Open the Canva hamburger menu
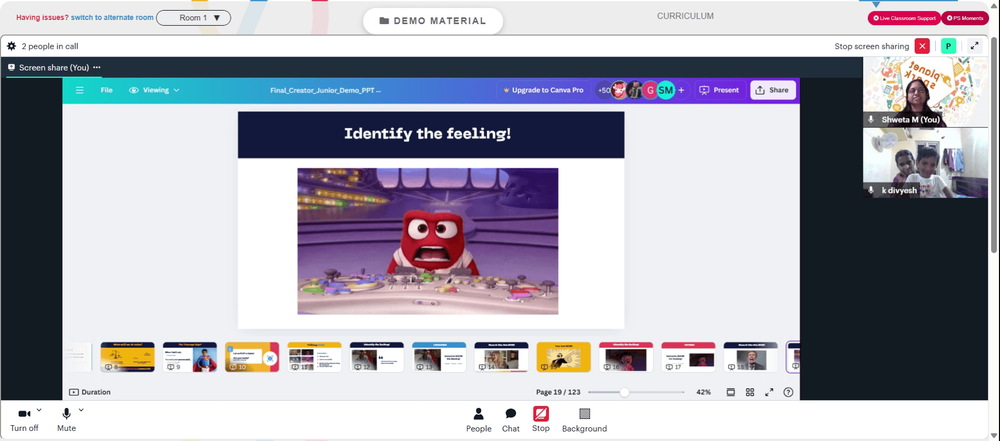 [x=80, y=90]
